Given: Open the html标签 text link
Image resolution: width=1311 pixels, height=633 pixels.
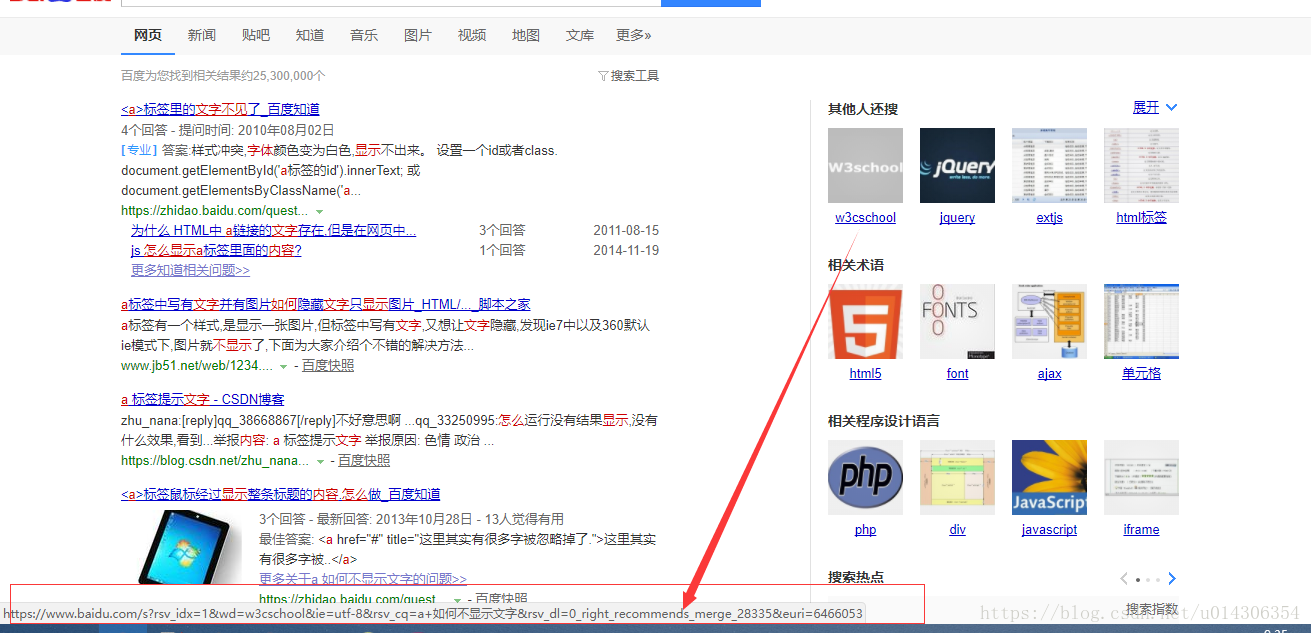Looking at the screenshot, I should [x=1141, y=217].
